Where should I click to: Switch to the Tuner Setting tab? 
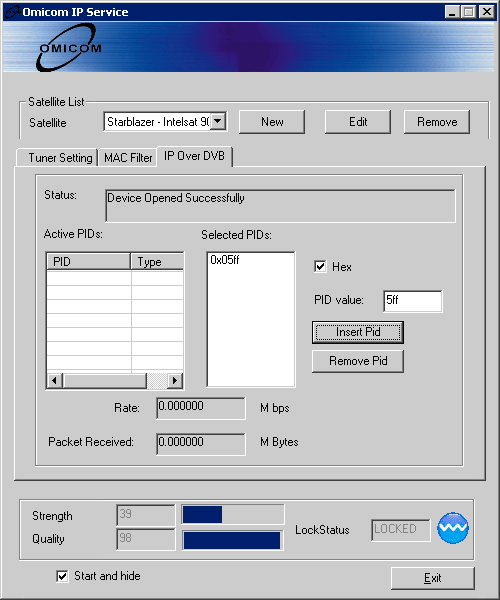[57, 157]
